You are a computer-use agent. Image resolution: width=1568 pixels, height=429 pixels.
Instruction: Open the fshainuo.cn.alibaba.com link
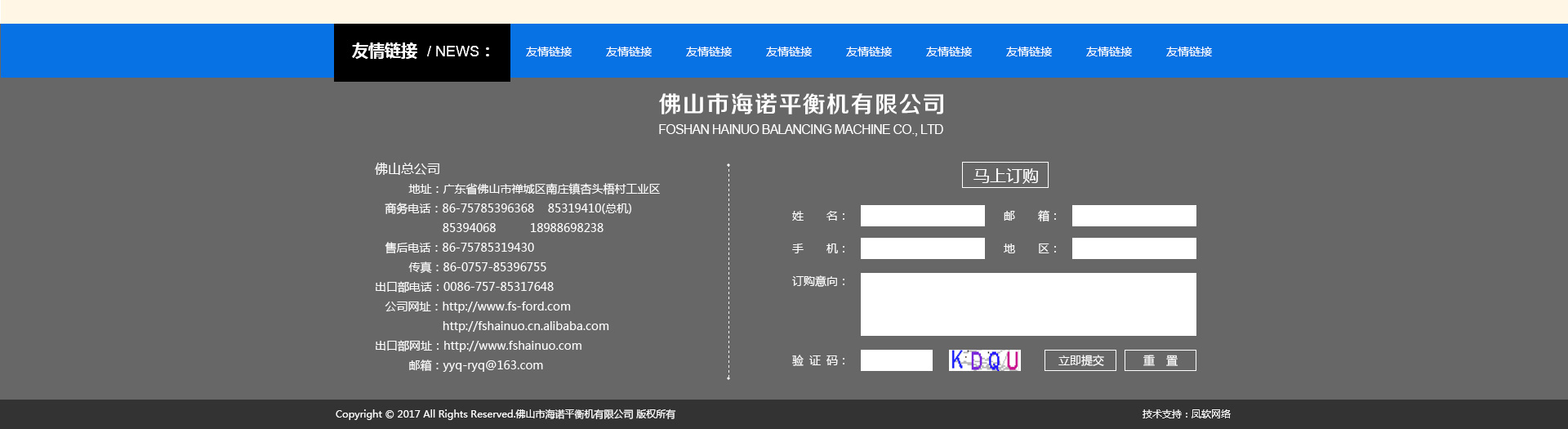pyautogui.click(x=525, y=326)
